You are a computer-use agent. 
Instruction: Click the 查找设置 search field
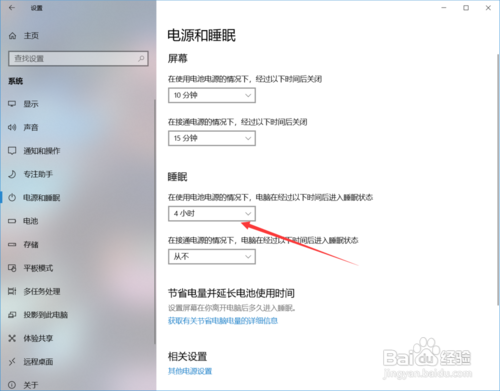tap(78, 59)
